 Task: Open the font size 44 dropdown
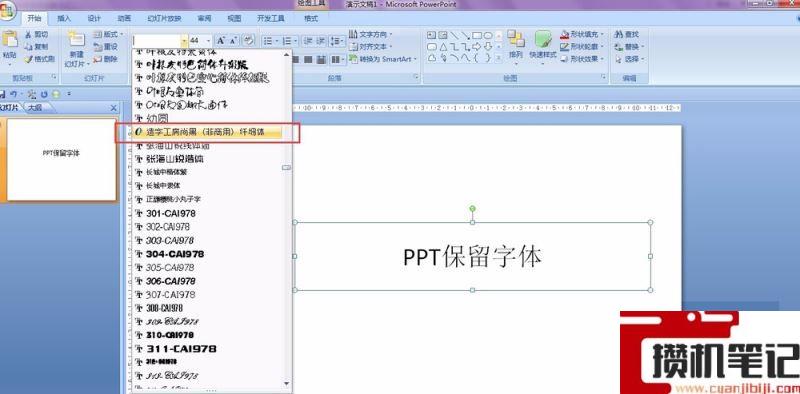tap(208, 40)
